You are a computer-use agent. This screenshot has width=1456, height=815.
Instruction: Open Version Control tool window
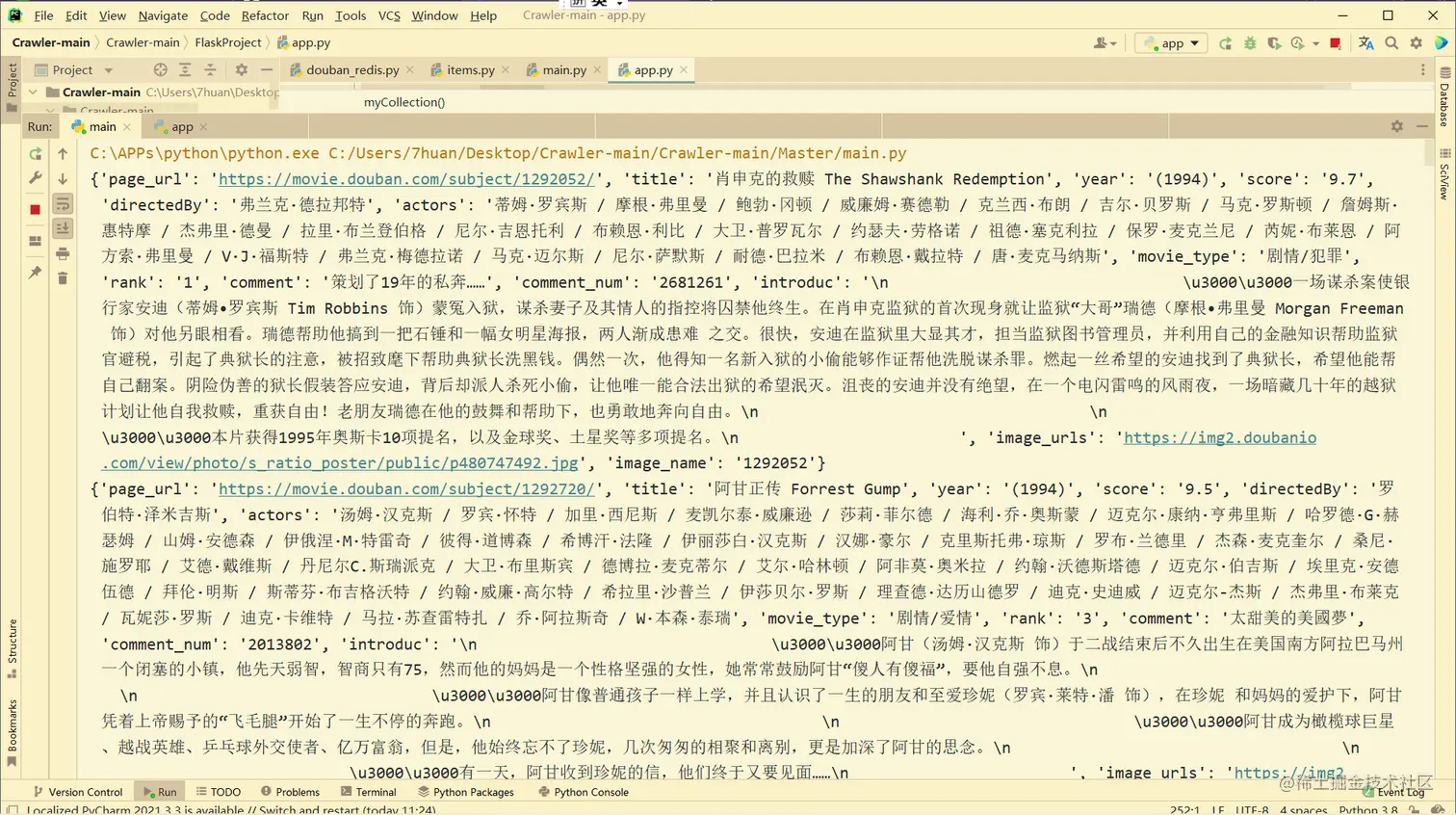pyautogui.click(x=78, y=792)
